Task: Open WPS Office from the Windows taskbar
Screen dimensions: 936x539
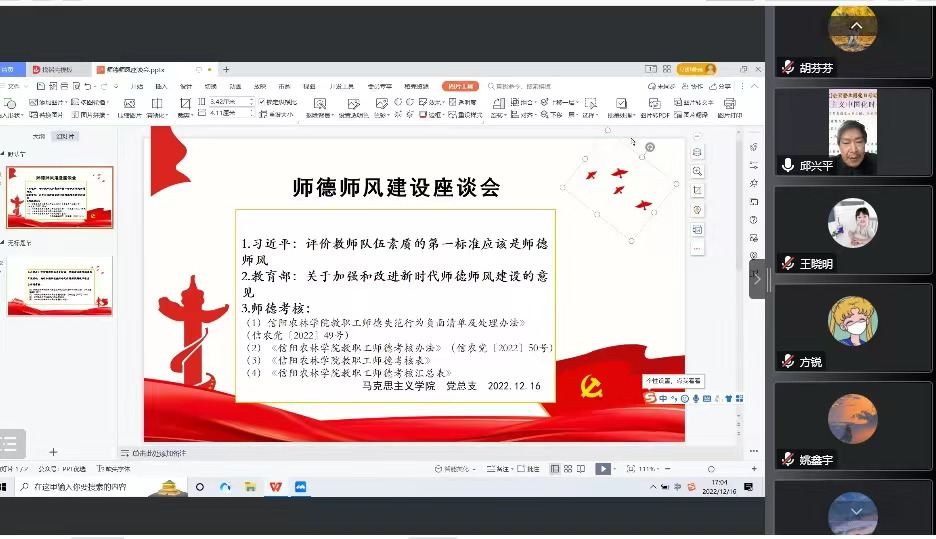Action: pos(275,487)
